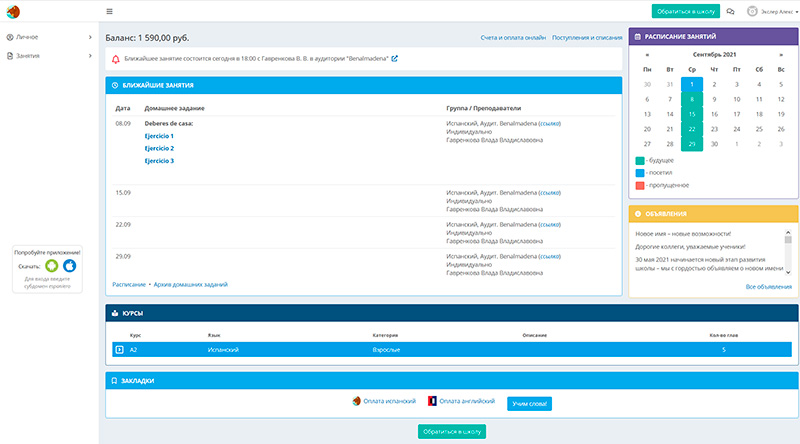Download the Android app
The height and width of the screenshot is (444, 800).
pos(51,266)
